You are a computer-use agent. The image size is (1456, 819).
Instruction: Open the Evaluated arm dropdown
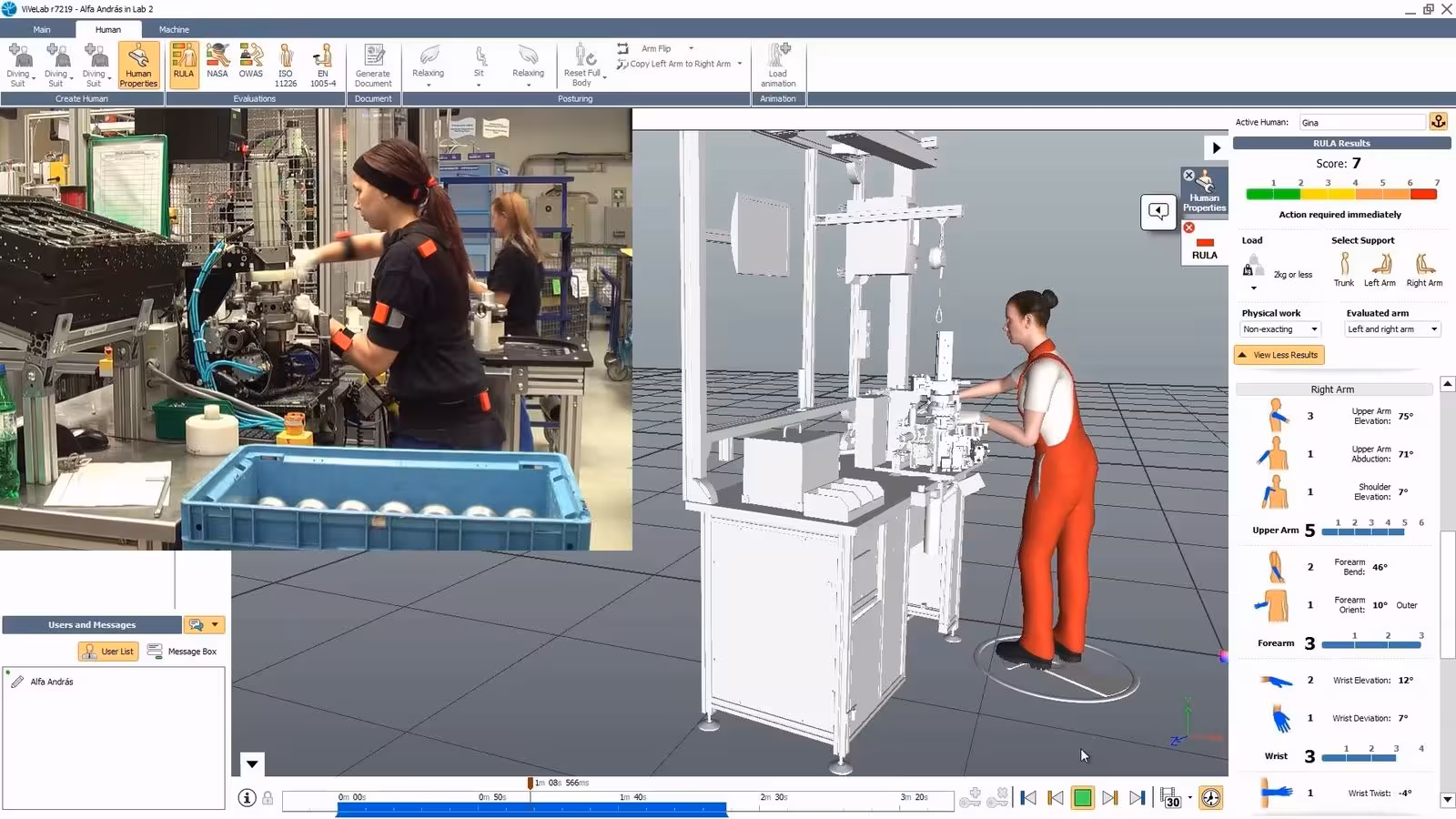click(1392, 329)
